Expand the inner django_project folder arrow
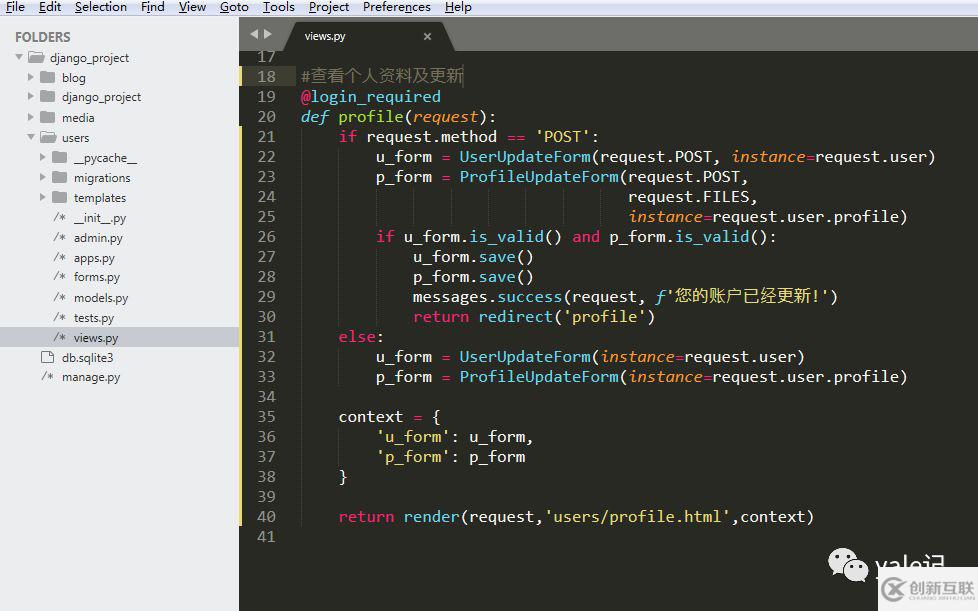 [31, 97]
